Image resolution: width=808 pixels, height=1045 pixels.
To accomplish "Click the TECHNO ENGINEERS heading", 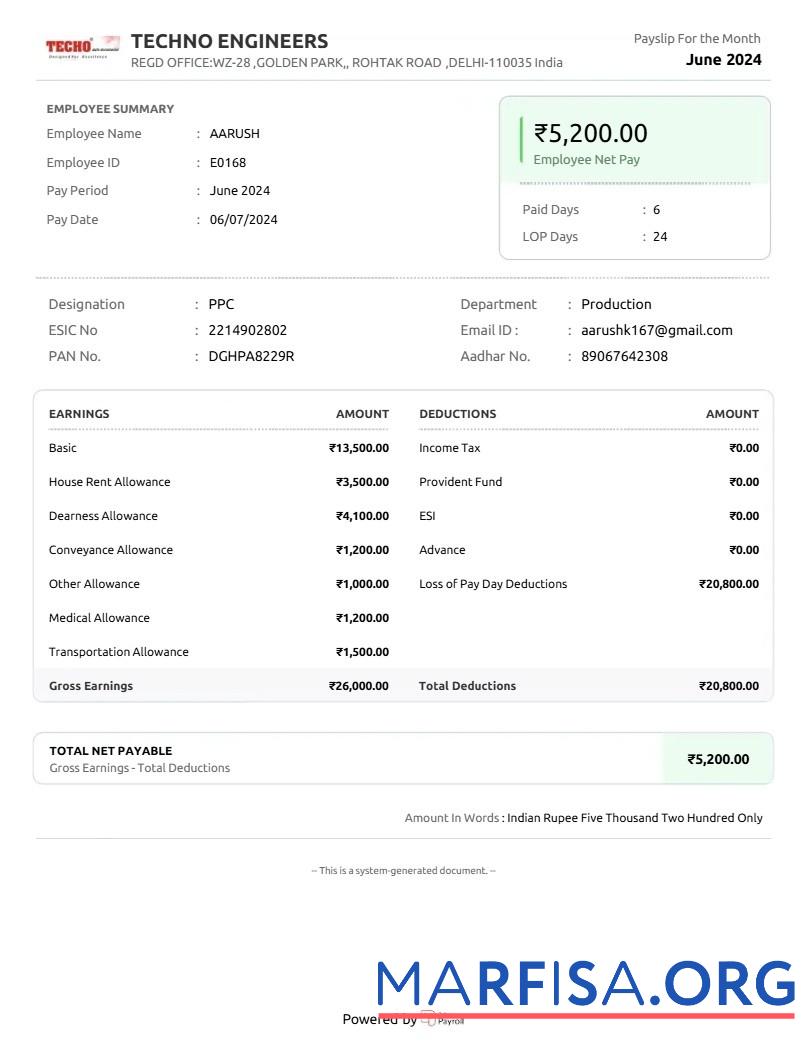I will tap(229, 41).
